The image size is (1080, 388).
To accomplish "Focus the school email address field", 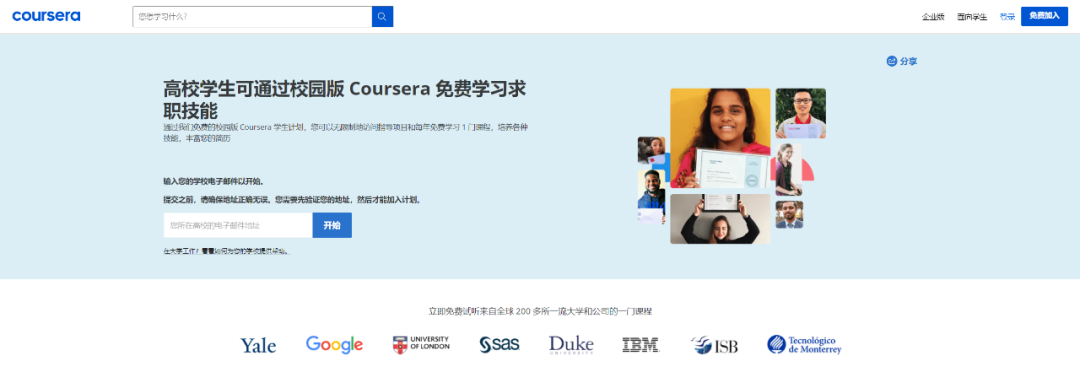I will point(238,225).
